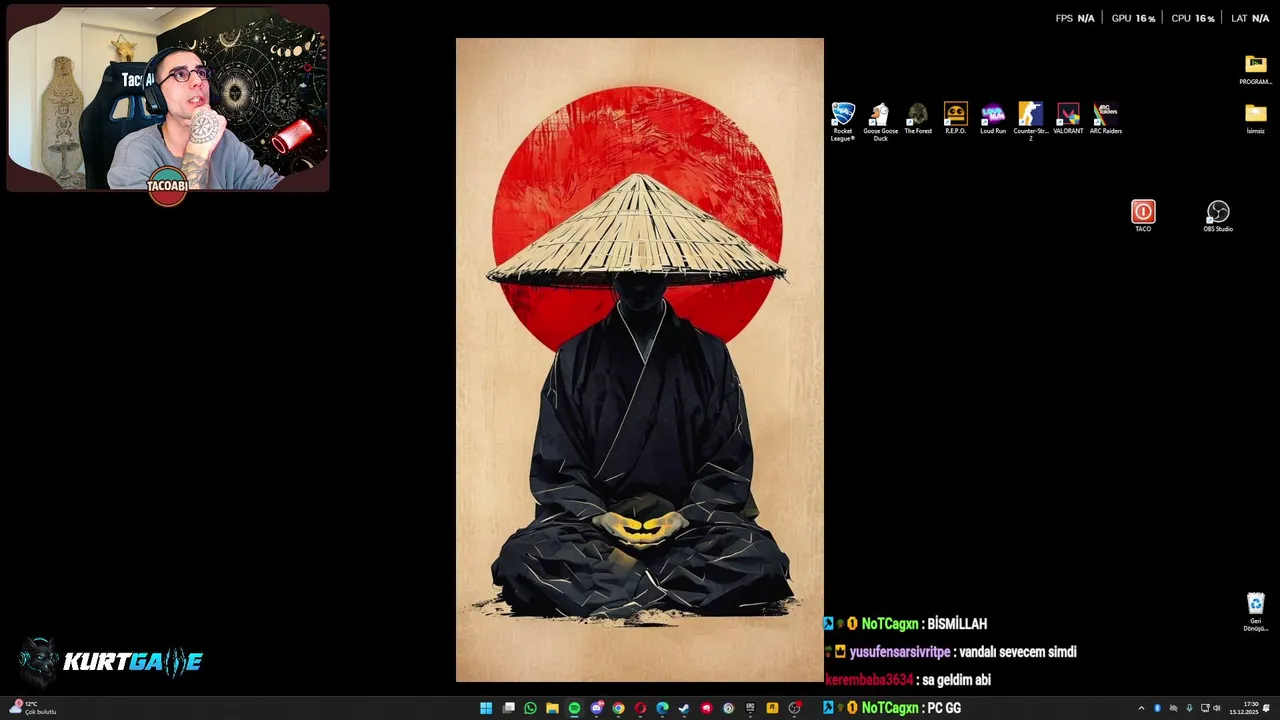Image resolution: width=1280 pixels, height=720 pixels.
Task: Open Microsoft Edge from the taskbar
Action: (x=662, y=708)
